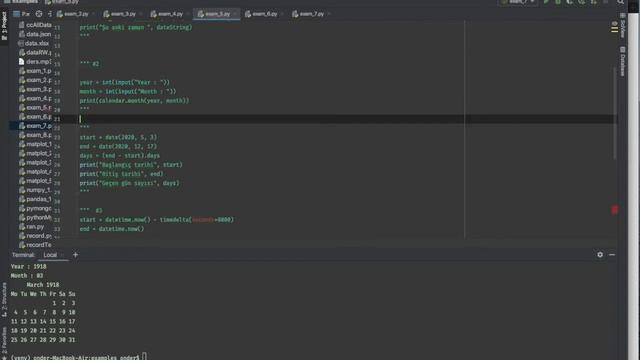Select the dataRW file in project tree
Screen dimensions: 640x360
coord(35,53)
